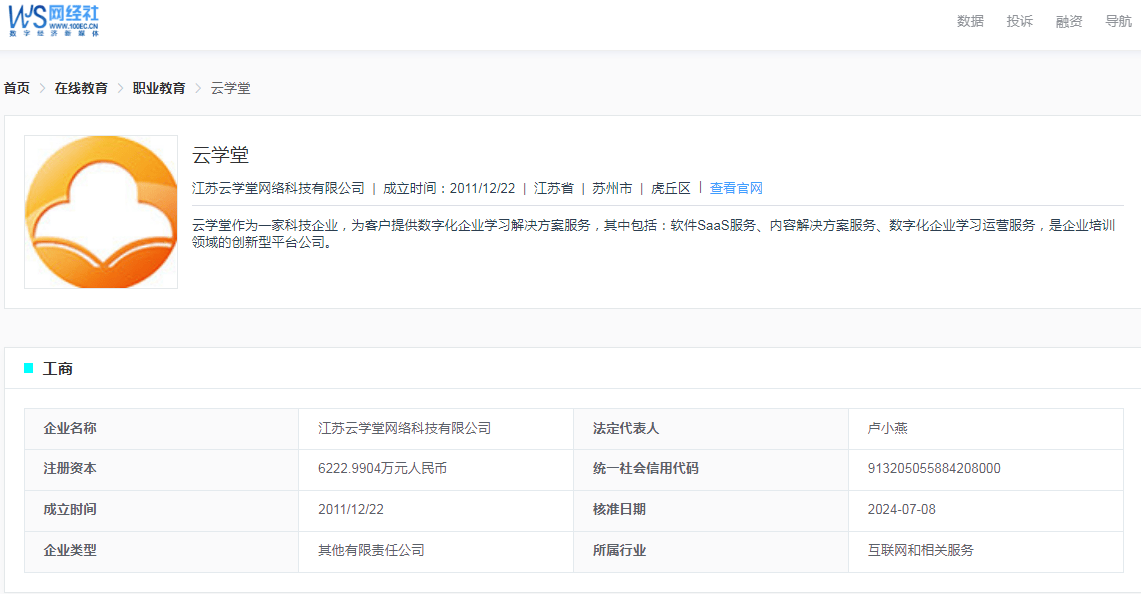This screenshot has height=594, width=1141.
Task: Click the 核准日期 label cell
Action: (x=711, y=510)
